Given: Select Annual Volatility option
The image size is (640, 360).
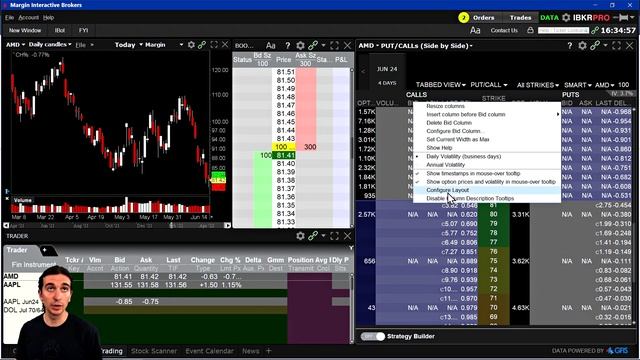Looking at the screenshot, I should coord(445,164).
